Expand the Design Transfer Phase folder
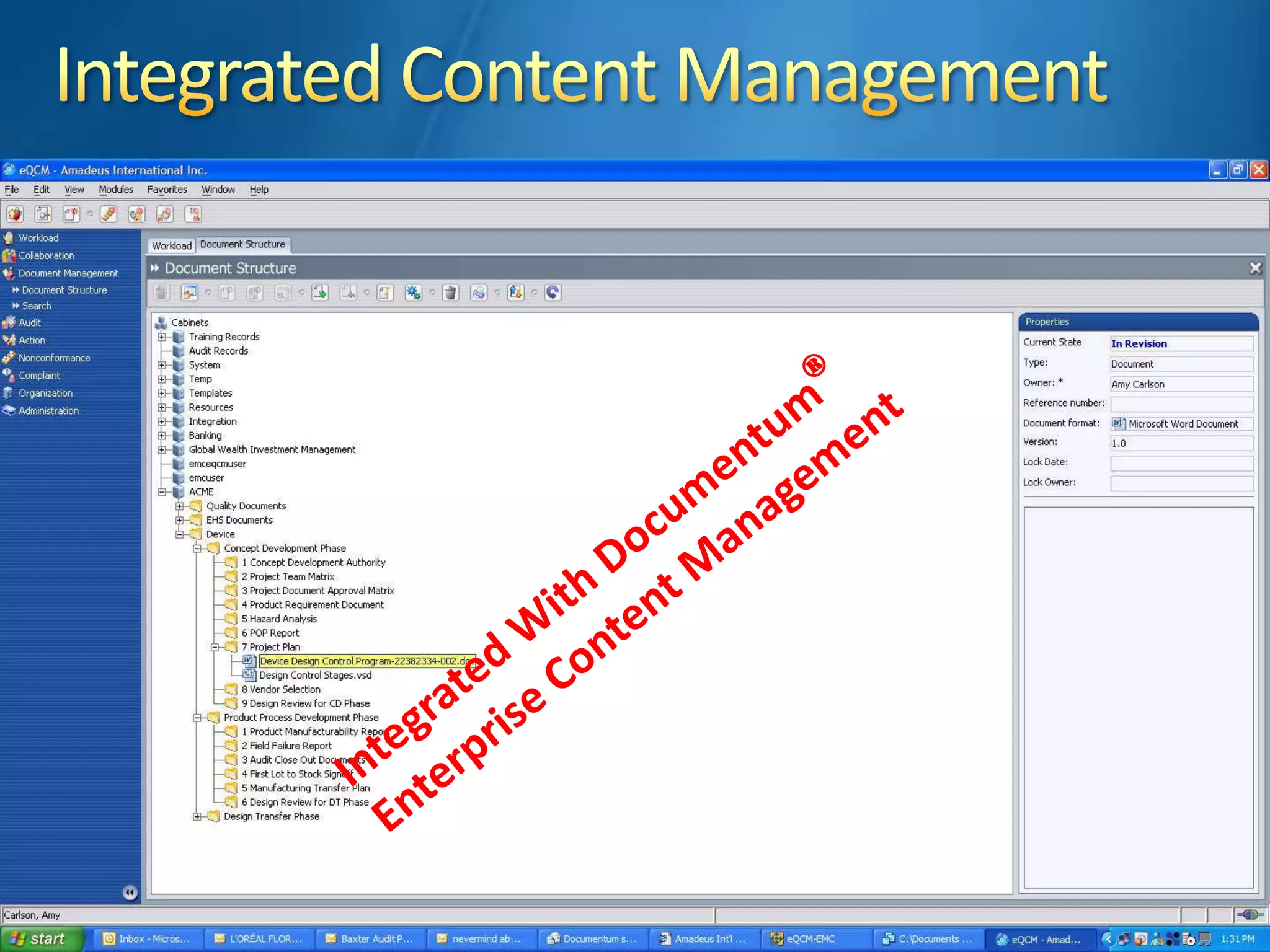 (197, 816)
